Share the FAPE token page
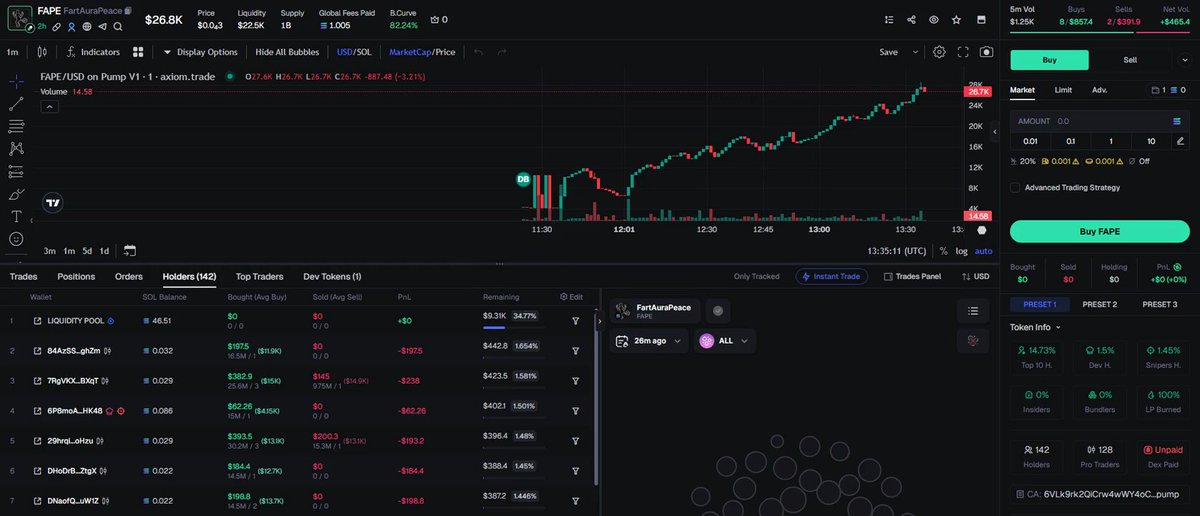Image resolution: width=1200 pixels, height=516 pixels. 911,19
